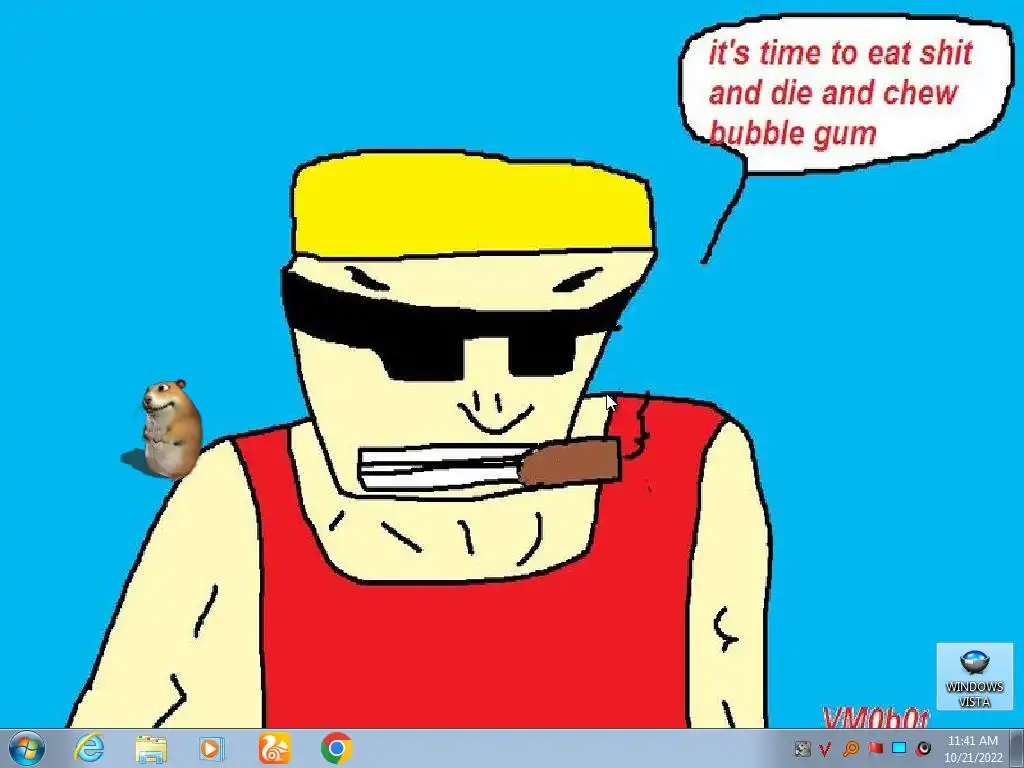Open Windows Media Player from taskbar
This screenshot has height=768, width=1024.
click(x=211, y=748)
